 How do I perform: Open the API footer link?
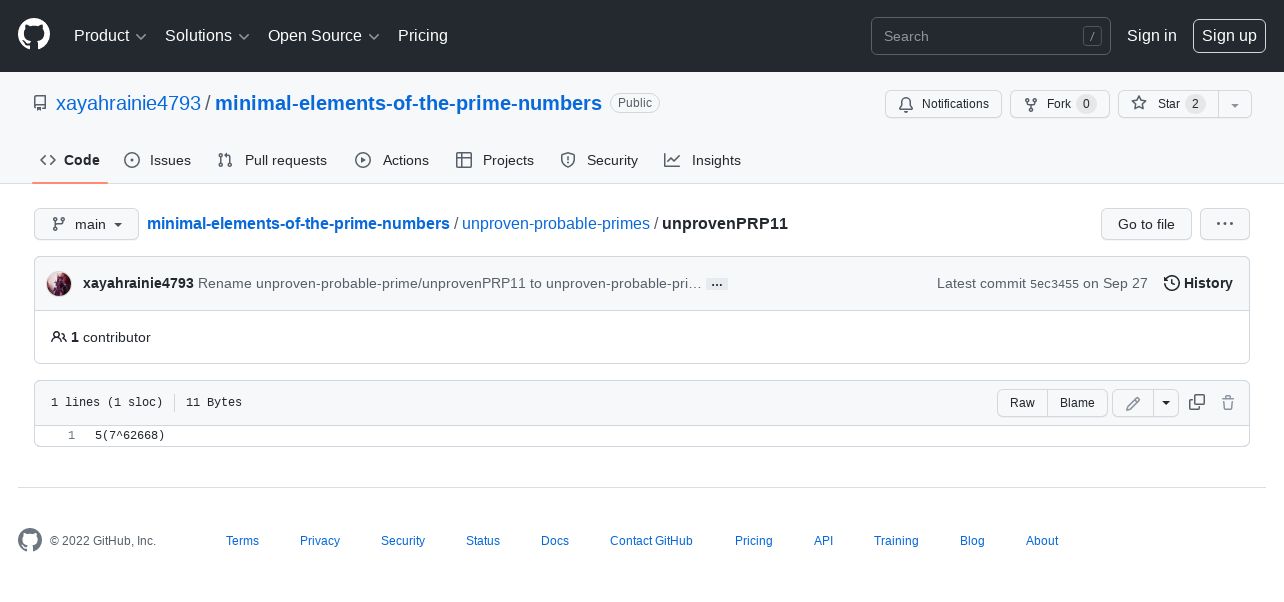click(823, 541)
